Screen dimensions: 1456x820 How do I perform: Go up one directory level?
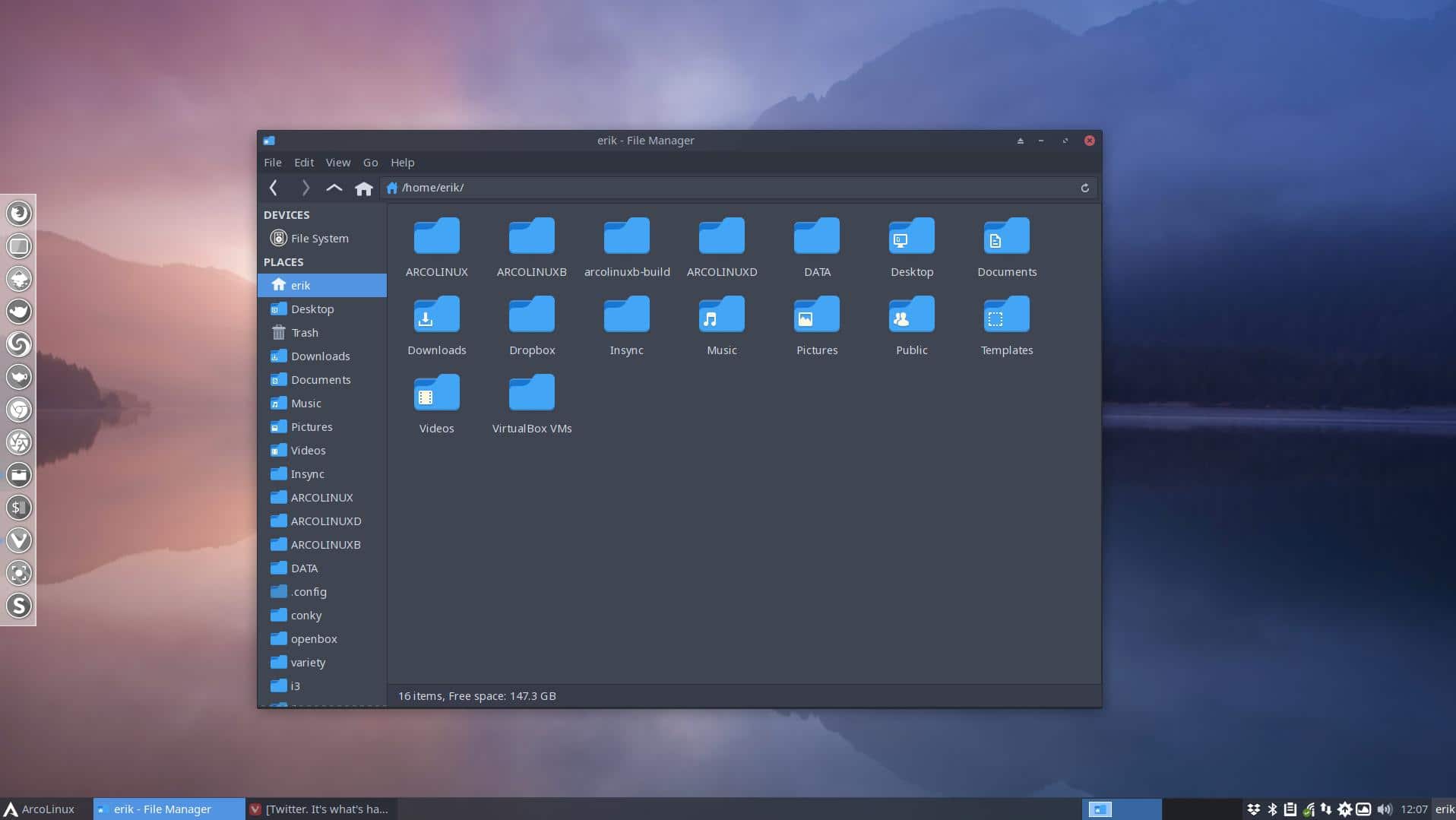pos(334,188)
